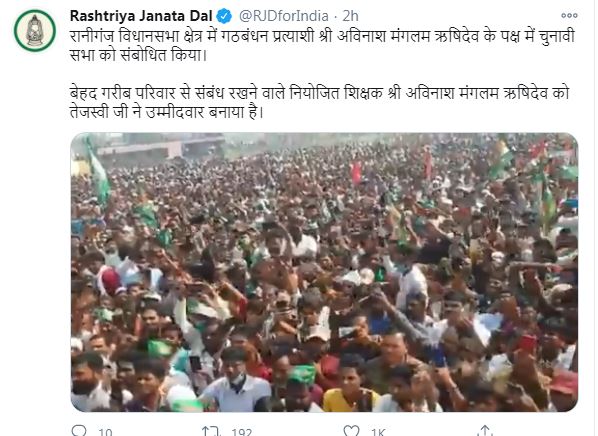Click the retweet arrows icon
The image size is (598, 436).
click(211, 431)
